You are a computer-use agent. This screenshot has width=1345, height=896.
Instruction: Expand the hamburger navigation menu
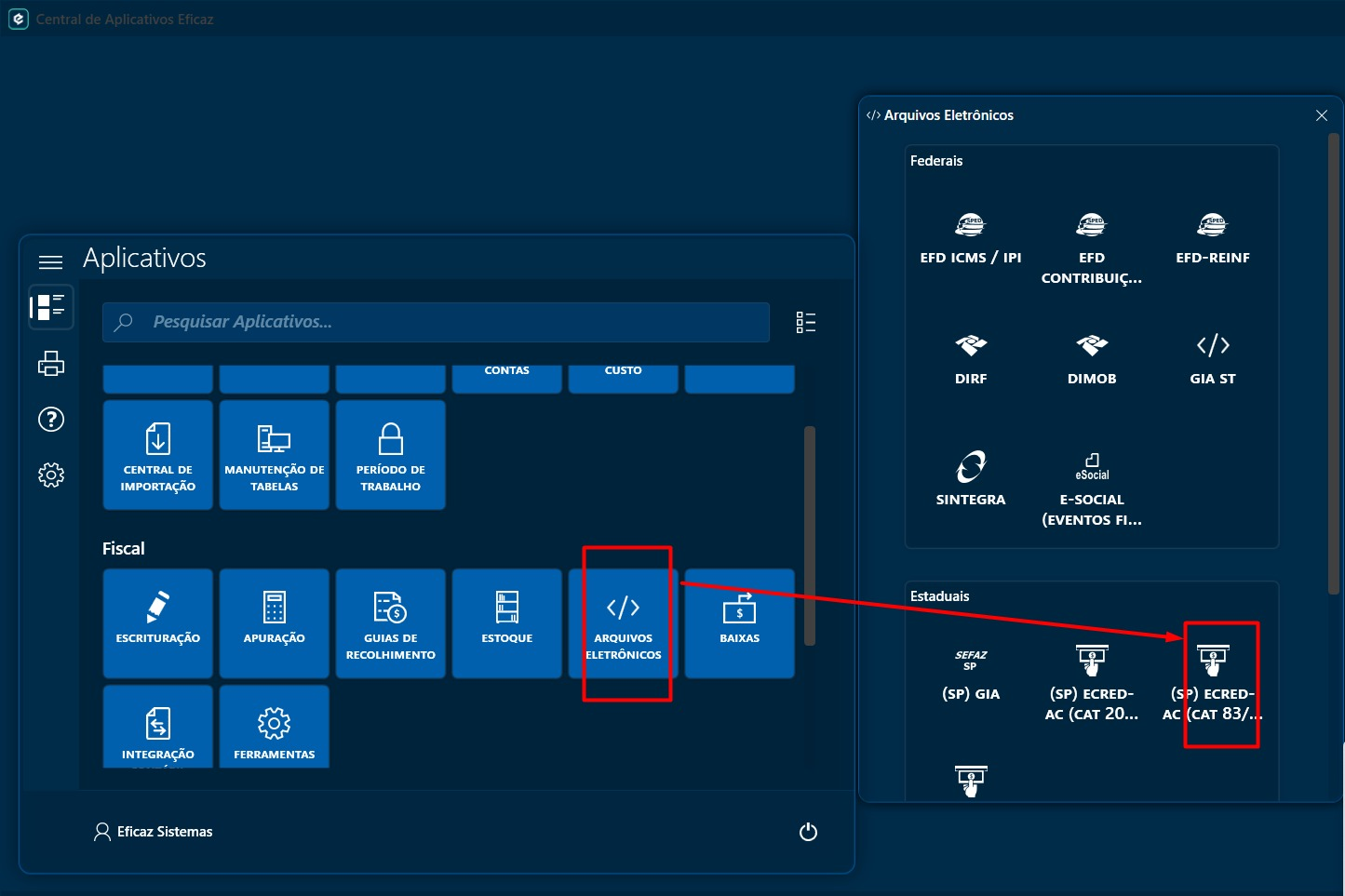(x=50, y=262)
